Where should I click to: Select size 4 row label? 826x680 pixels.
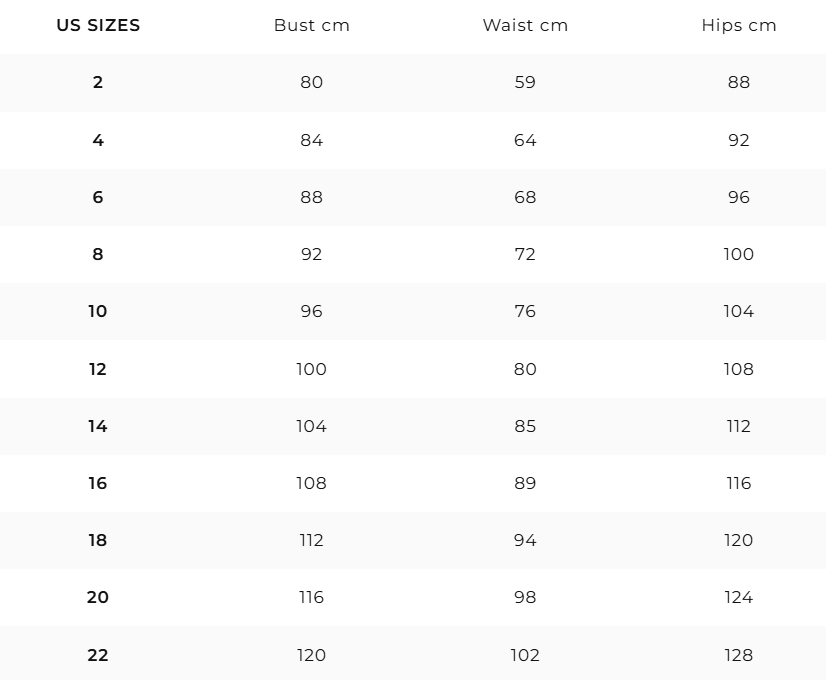(x=98, y=140)
